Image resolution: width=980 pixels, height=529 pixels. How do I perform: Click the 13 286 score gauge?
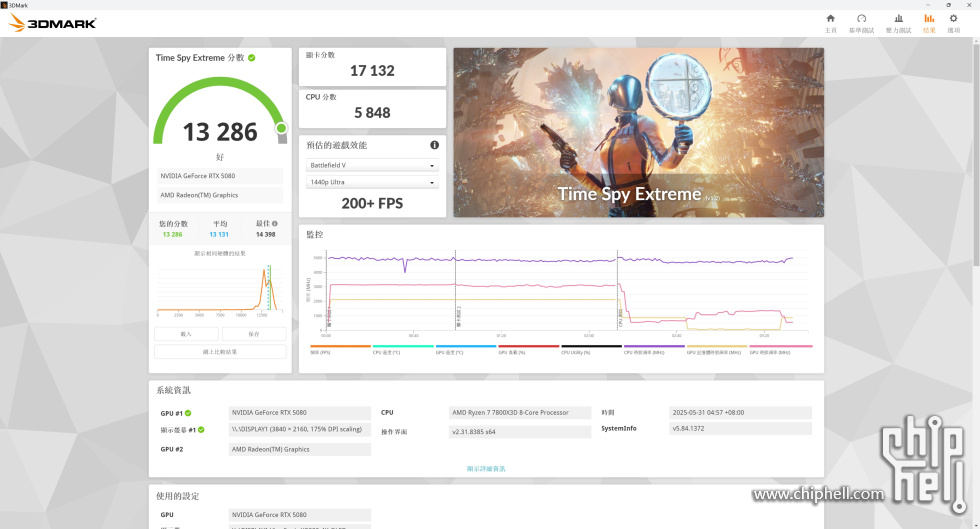tap(220, 113)
